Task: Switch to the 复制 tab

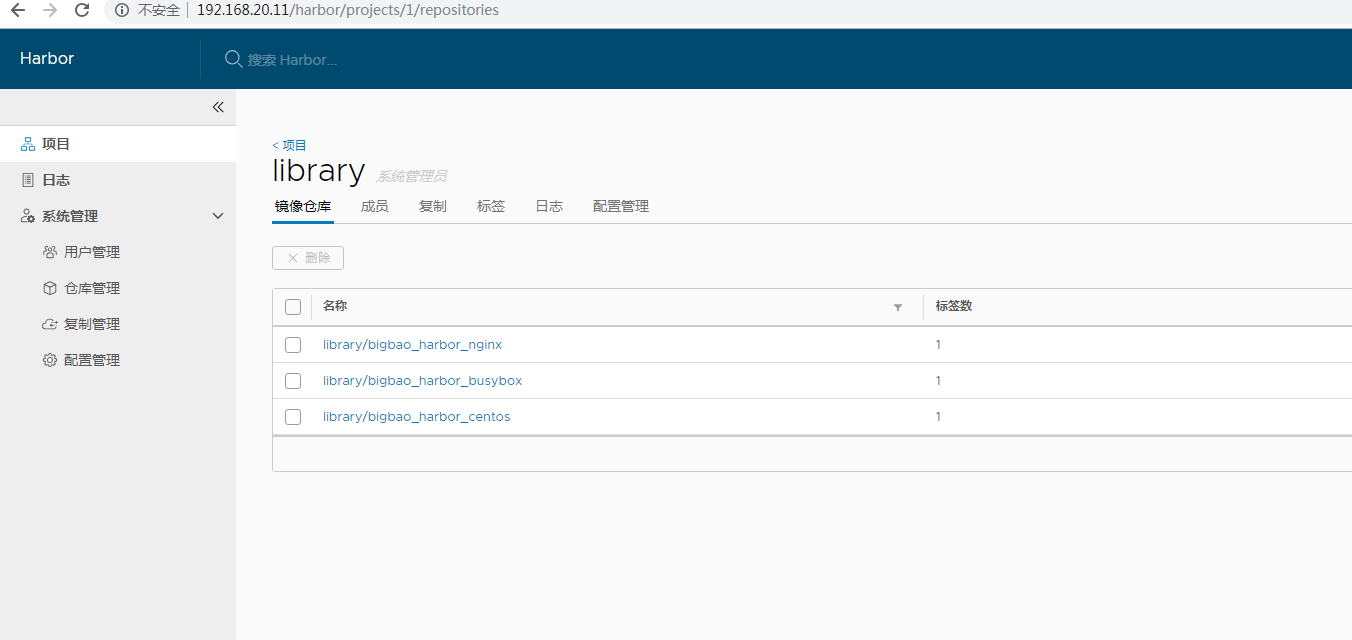Action: tap(433, 206)
